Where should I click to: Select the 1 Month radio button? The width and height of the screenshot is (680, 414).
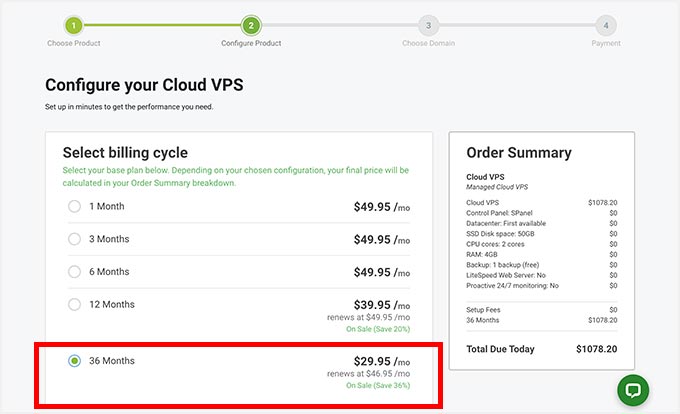click(75, 207)
